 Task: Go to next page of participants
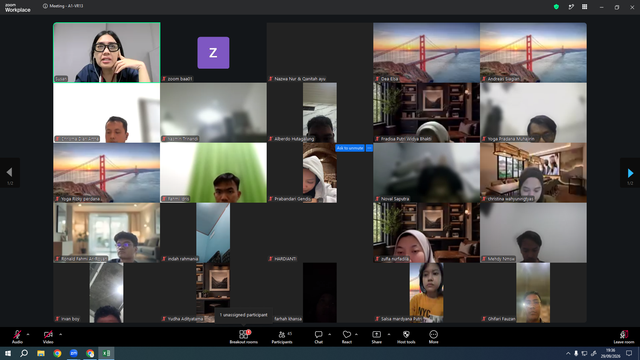click(630, 173)
